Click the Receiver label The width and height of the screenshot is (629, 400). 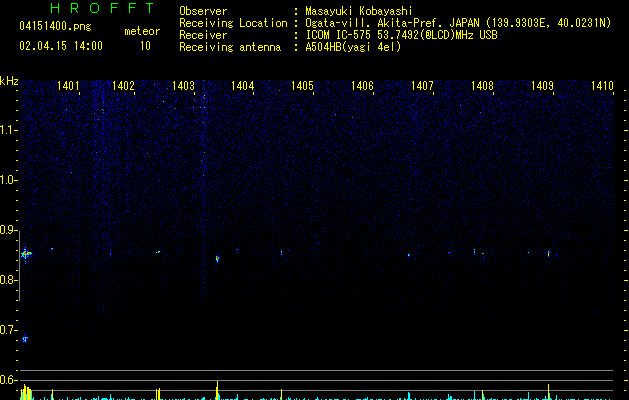point(203,35)
